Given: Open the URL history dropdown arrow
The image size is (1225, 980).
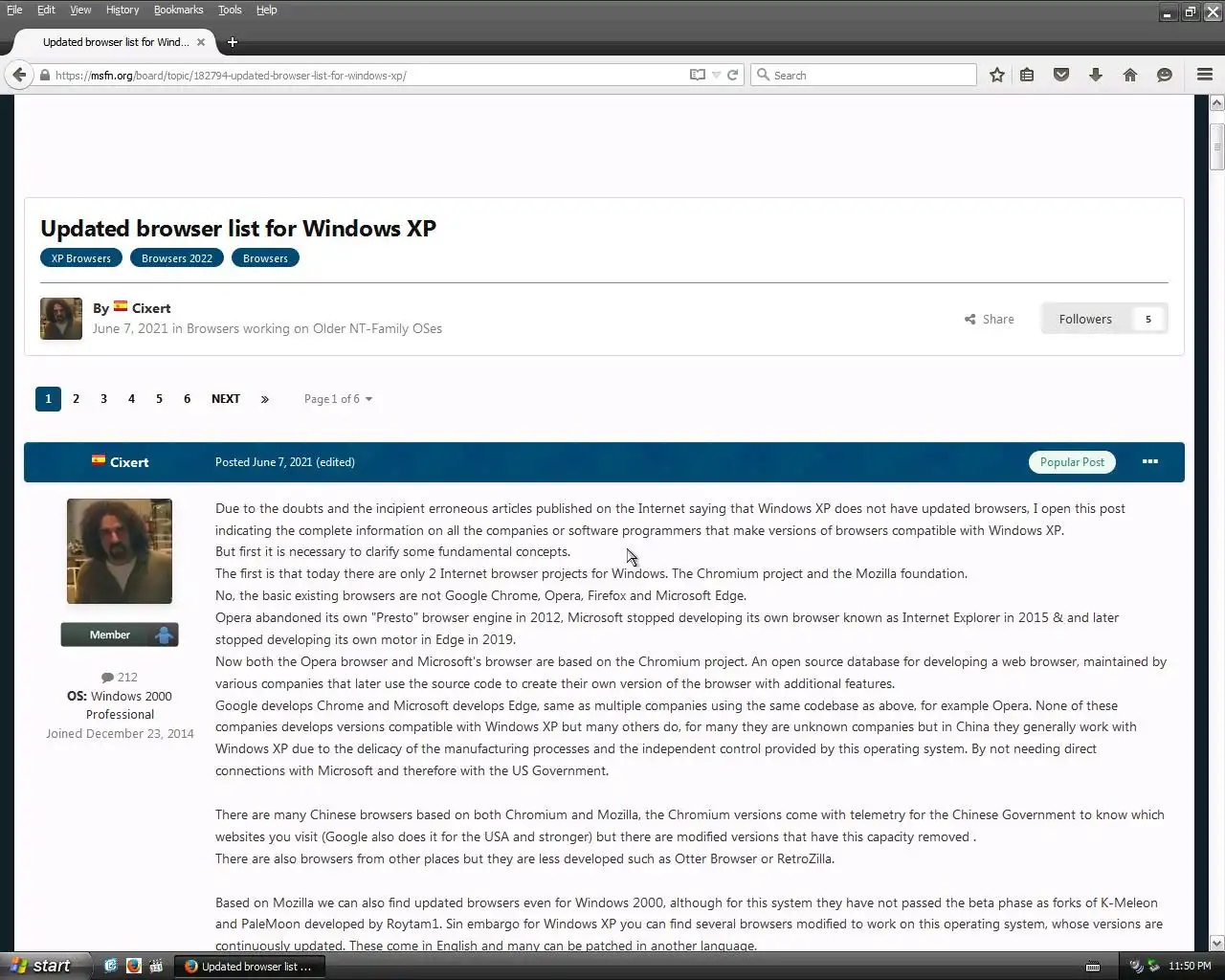Looking at the screenshot, I should [716, 75].
